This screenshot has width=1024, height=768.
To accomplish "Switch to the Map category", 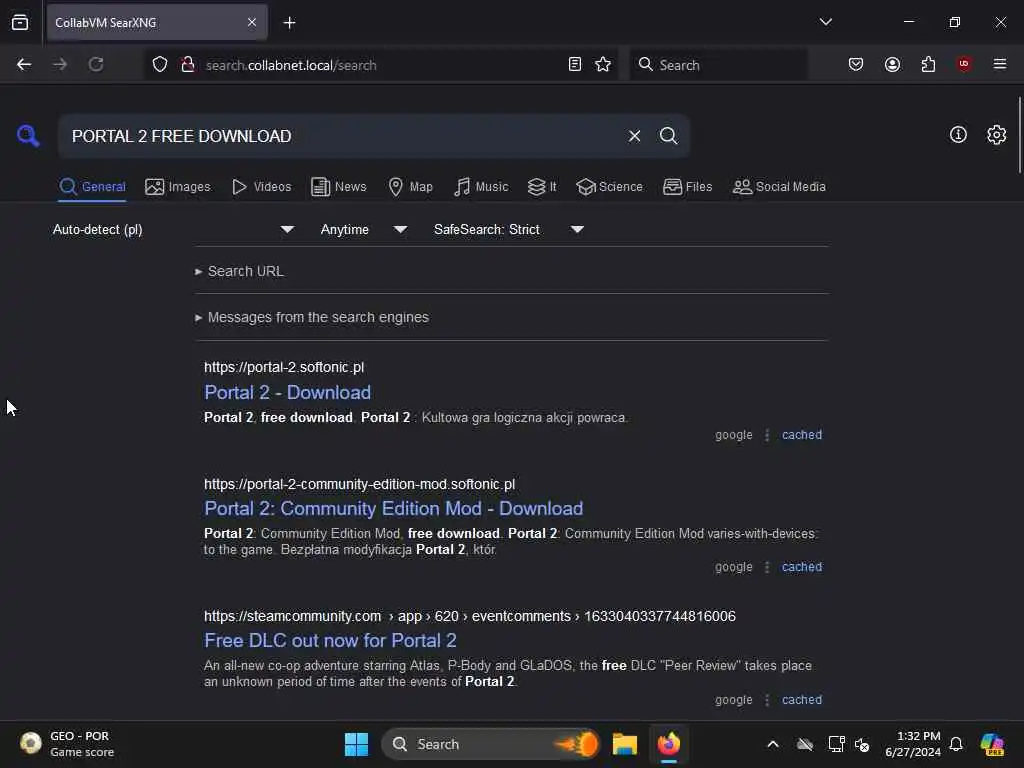I will tap(410, 187).
